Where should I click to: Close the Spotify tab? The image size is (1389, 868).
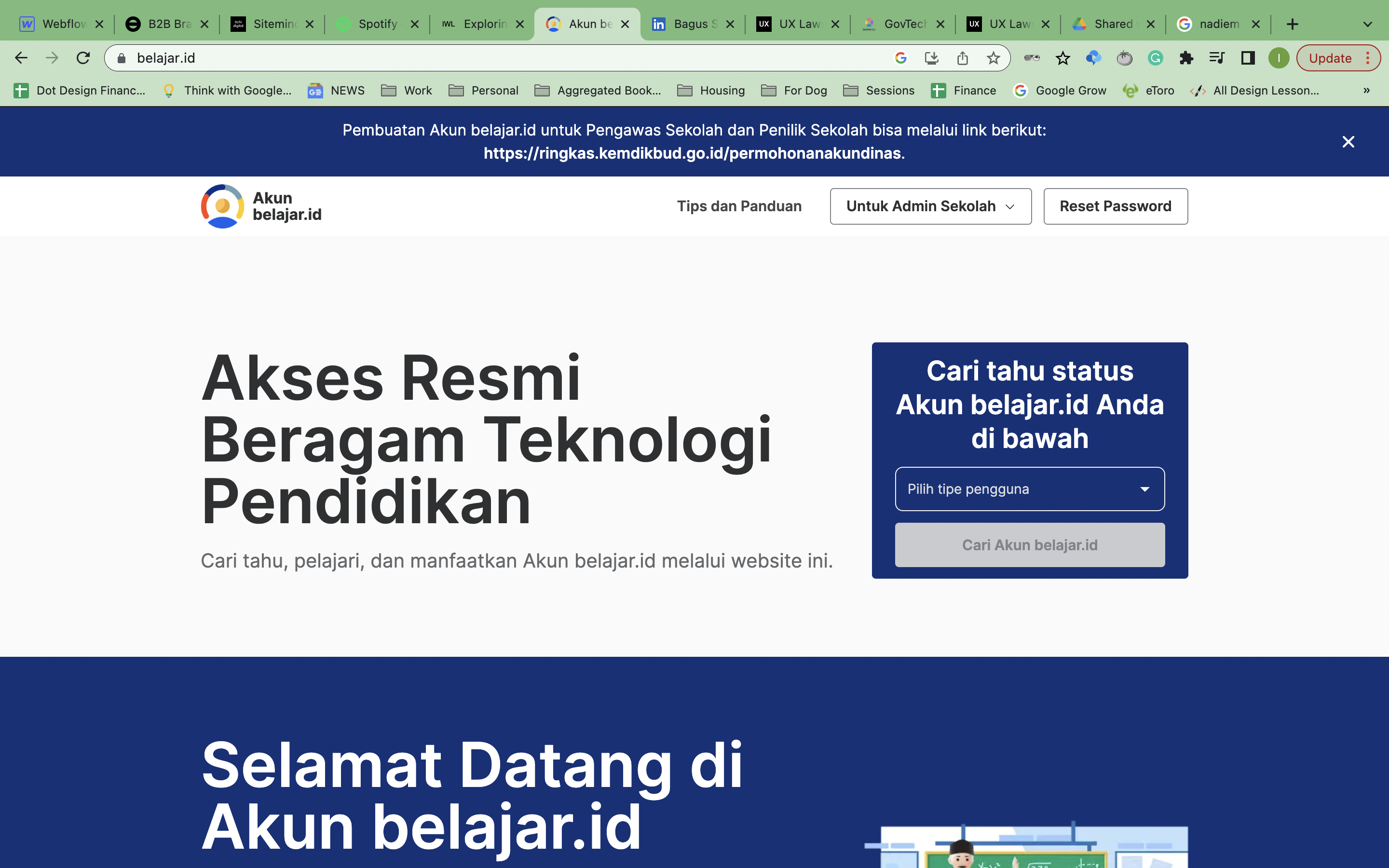click(414, 24)
